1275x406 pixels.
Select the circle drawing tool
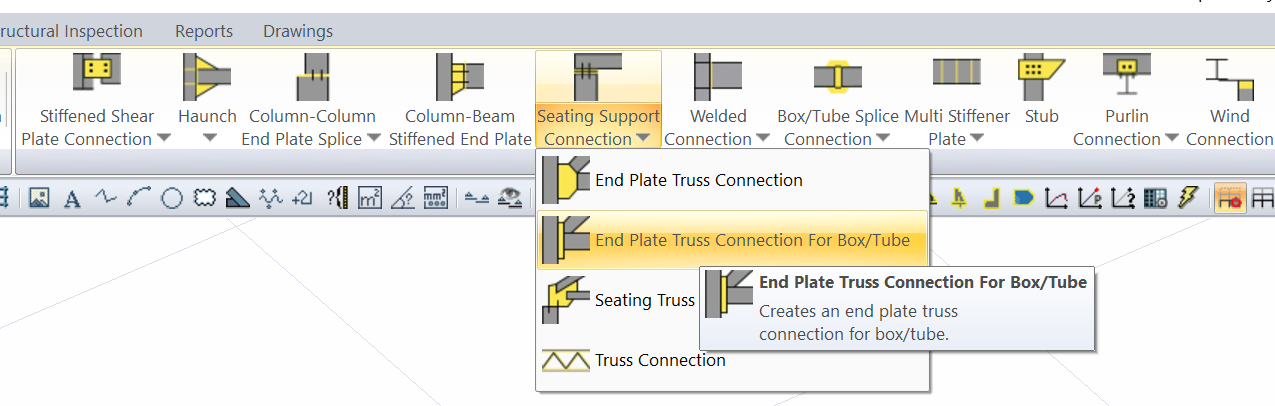click(172, 198)
